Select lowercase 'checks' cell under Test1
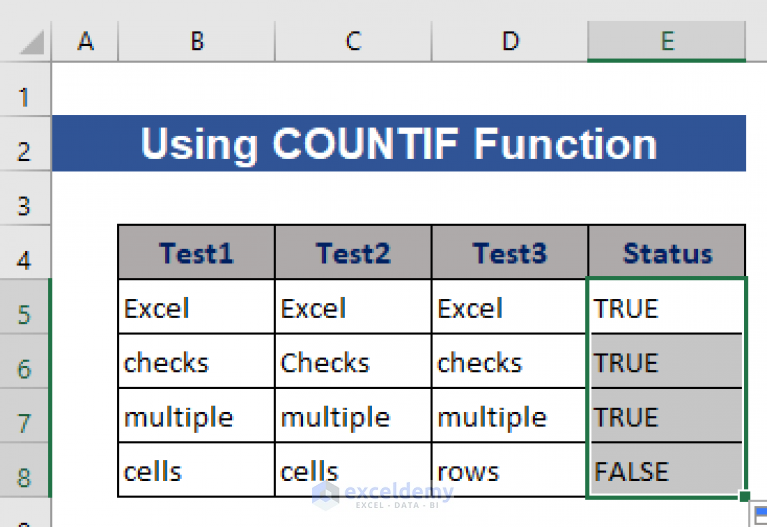The image size is (767, 527). pos(197,361)
